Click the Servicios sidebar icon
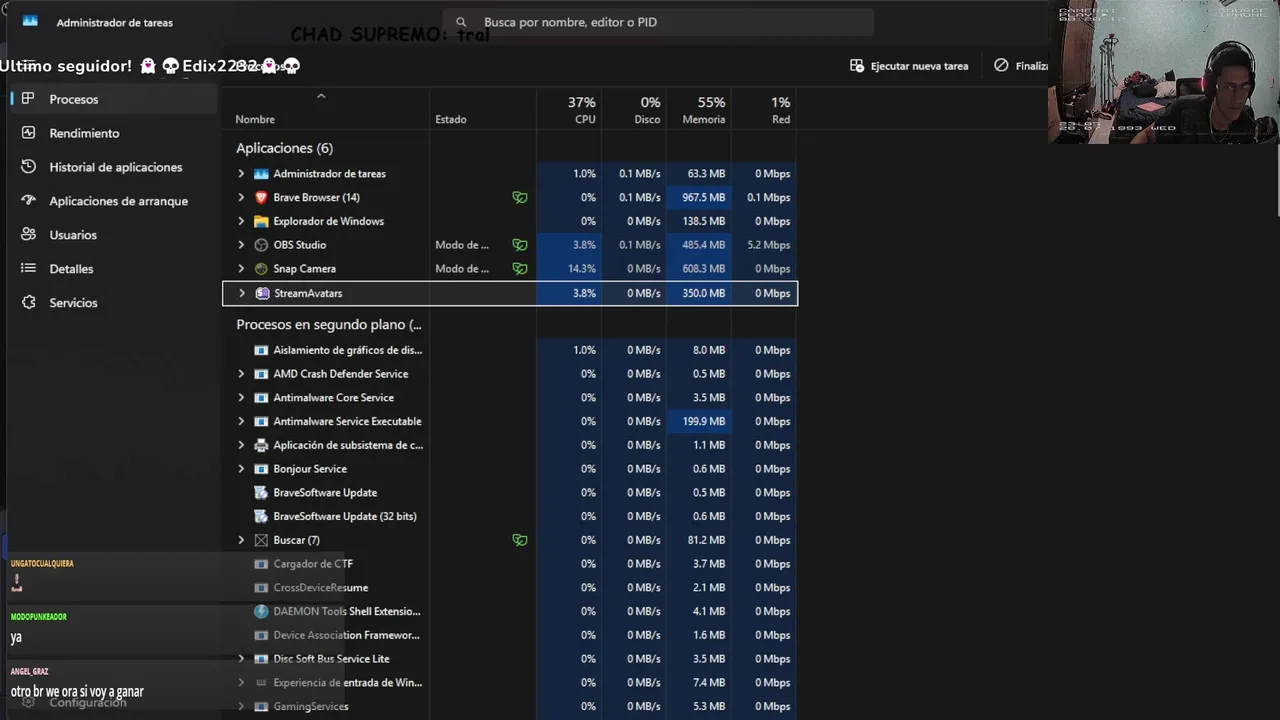 [x=28, y=303]
